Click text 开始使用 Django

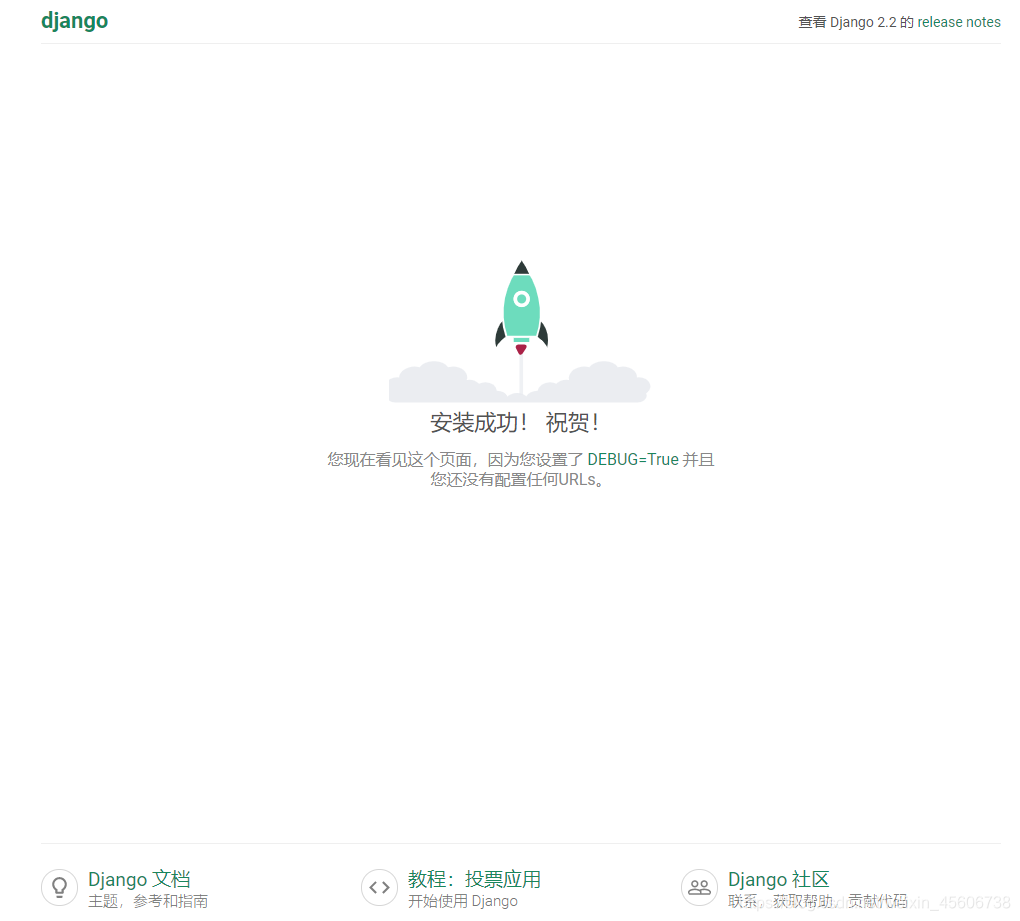tap(463, 901)
